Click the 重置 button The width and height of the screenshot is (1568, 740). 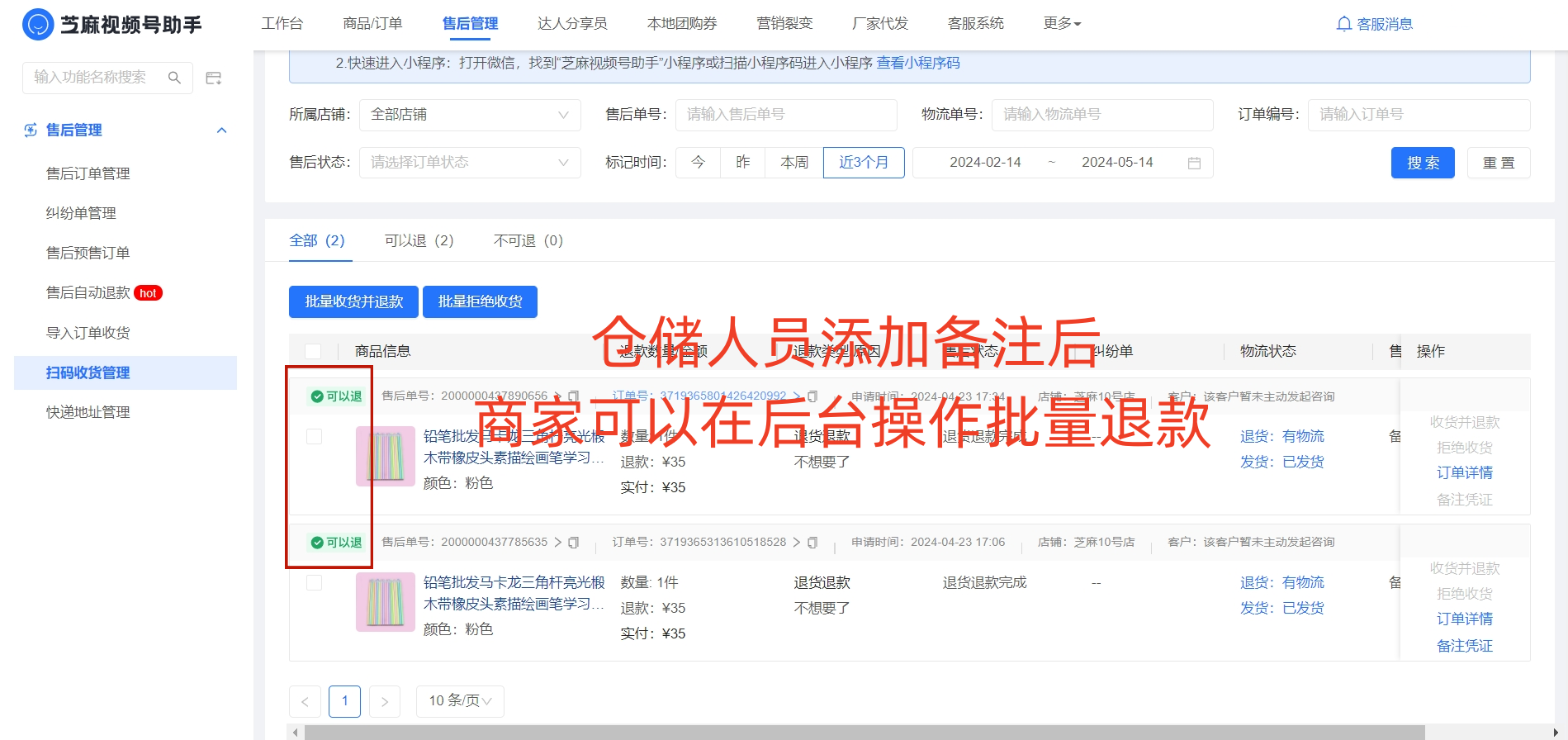1499,163
